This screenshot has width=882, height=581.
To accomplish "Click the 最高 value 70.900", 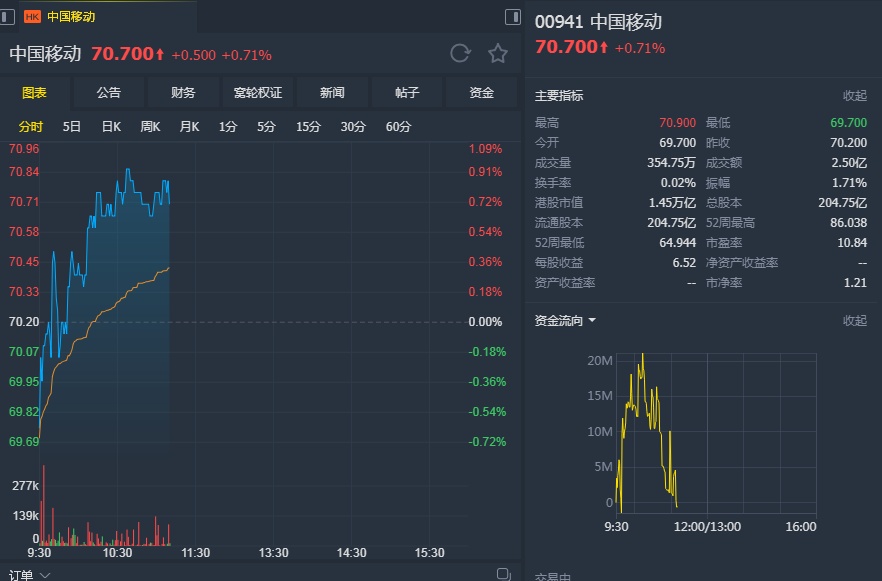I will (x=677, y=123).
